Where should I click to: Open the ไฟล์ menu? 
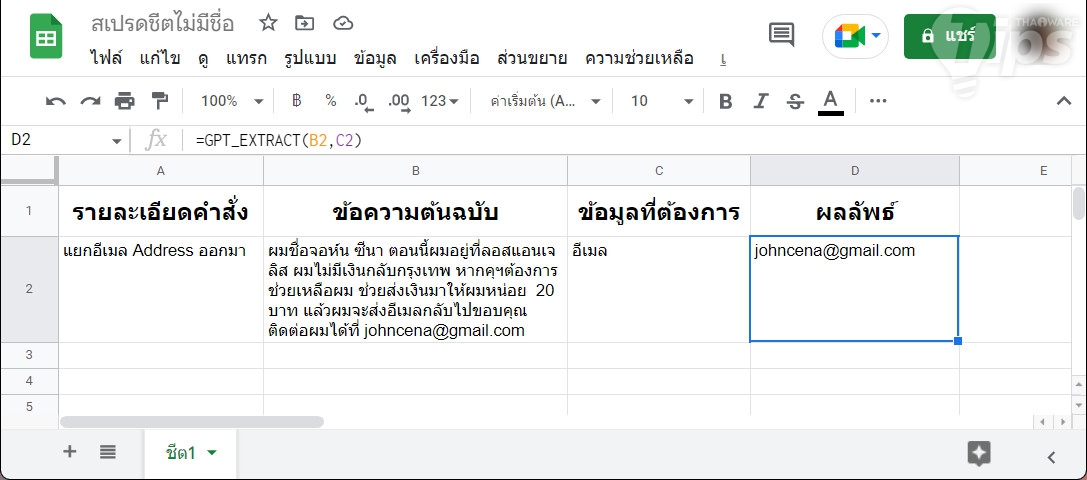pyautogui.click(x=106, y=58)
